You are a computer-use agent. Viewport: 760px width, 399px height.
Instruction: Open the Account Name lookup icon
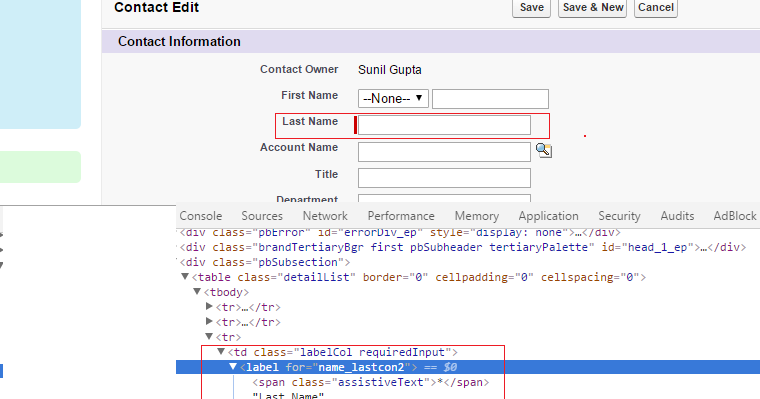(543, 150)
